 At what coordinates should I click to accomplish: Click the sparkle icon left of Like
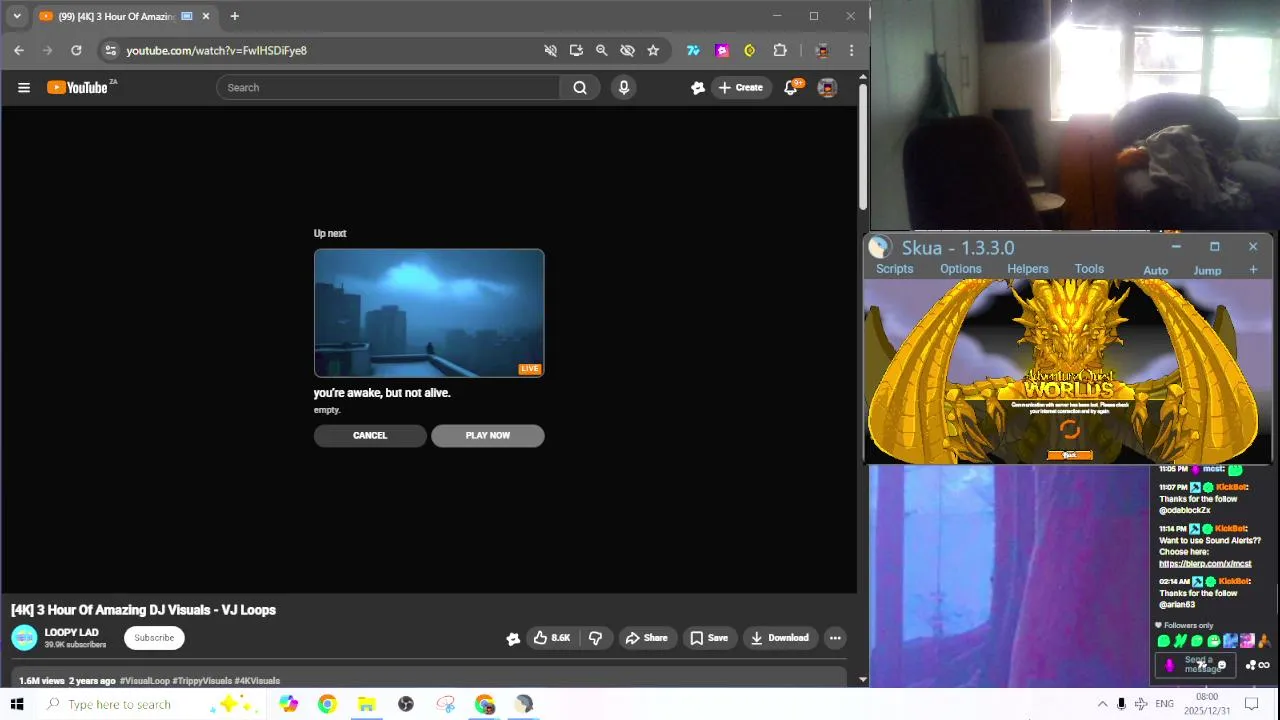[513, 638]
